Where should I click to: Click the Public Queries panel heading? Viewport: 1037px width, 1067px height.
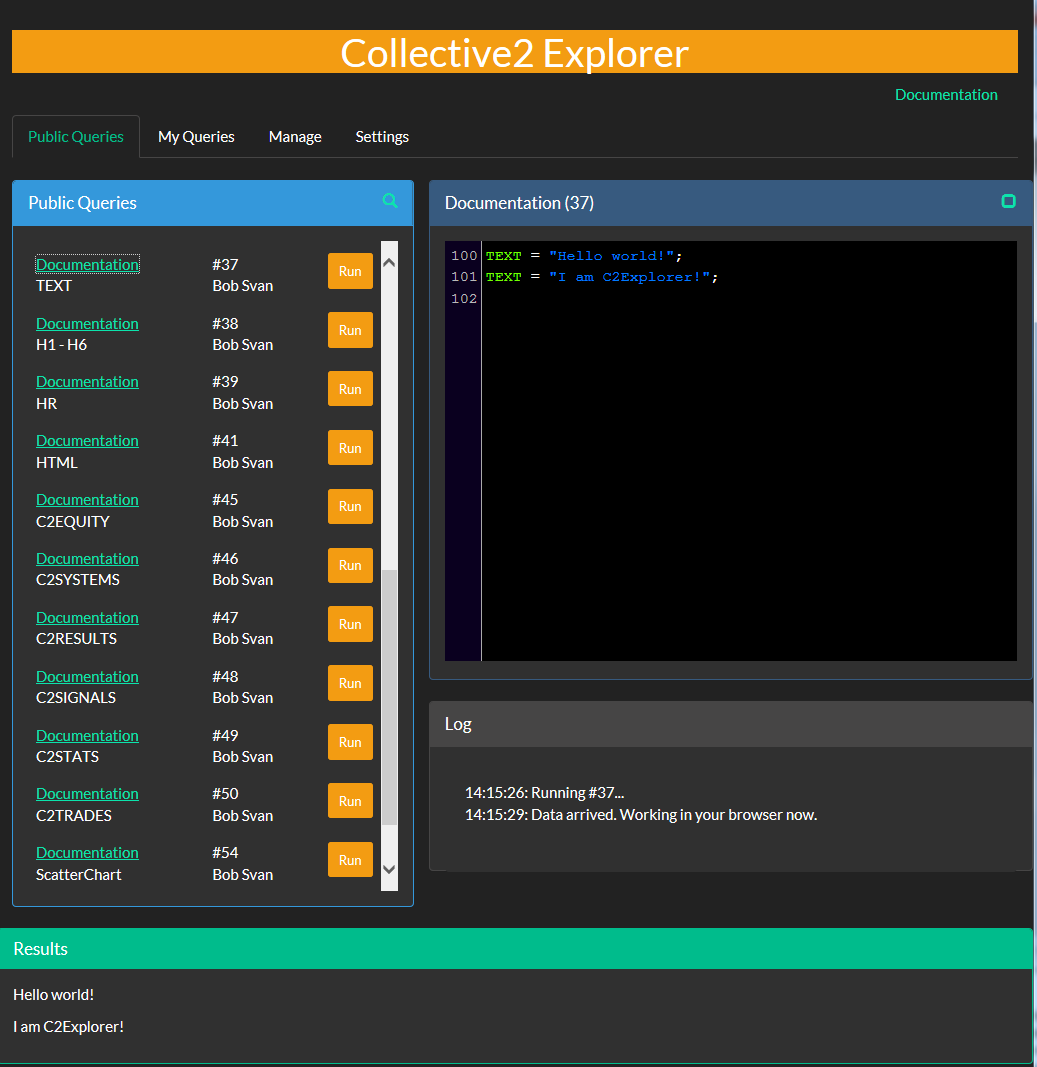click(82, 203)
